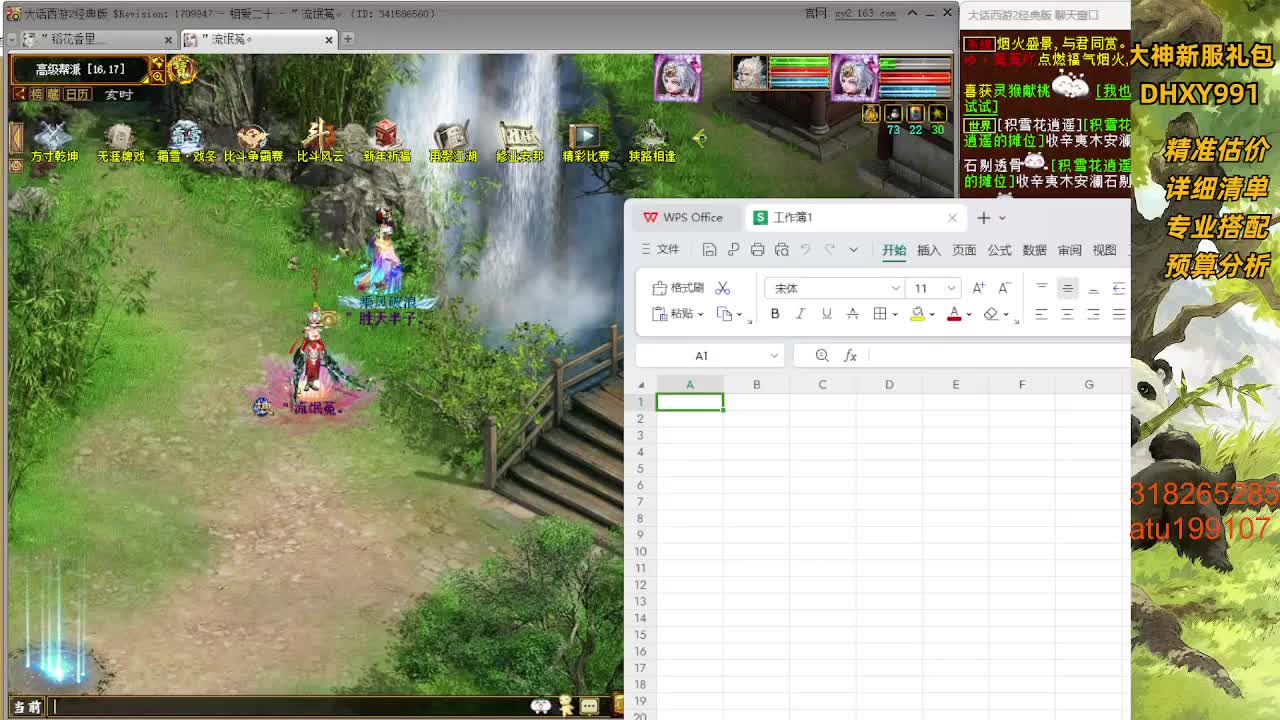Click the formula bar input
The height and width of the screenshot is (720, 1280).
pyautogui.click(x=1000, y=356)
